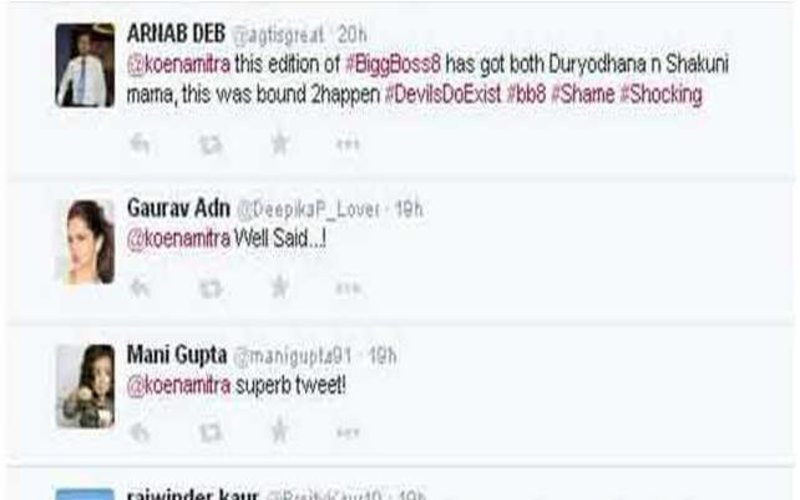View Gaurav Adn's avatar image

pos(85,241)
